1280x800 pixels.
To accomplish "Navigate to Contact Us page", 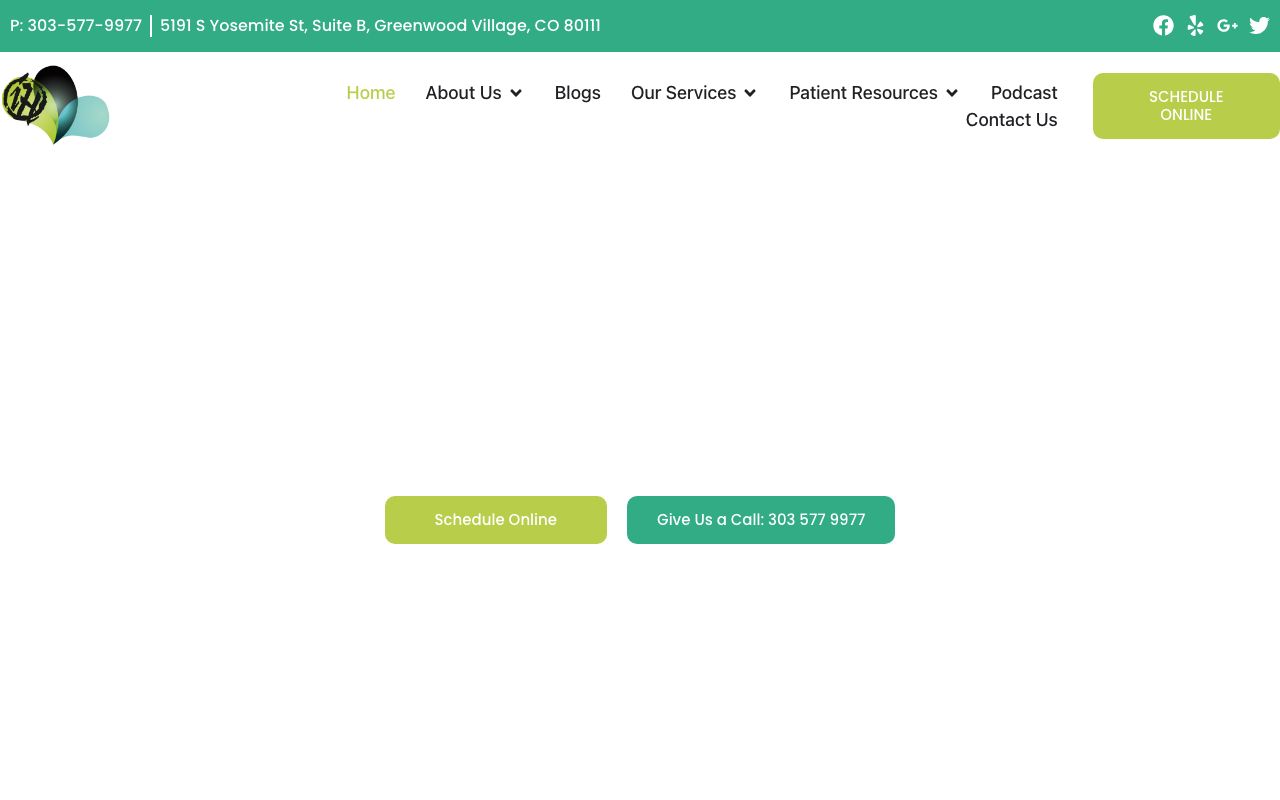I will tap(1011, 120).
